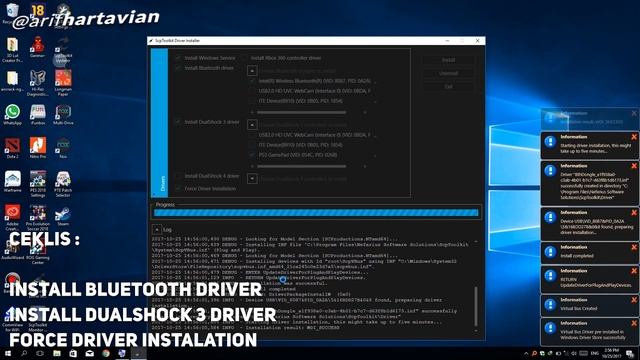Screen dimensions: 640x360
Task: Click the taskbar clock showing 2:56 PM
Action: [x=611, y=353]
